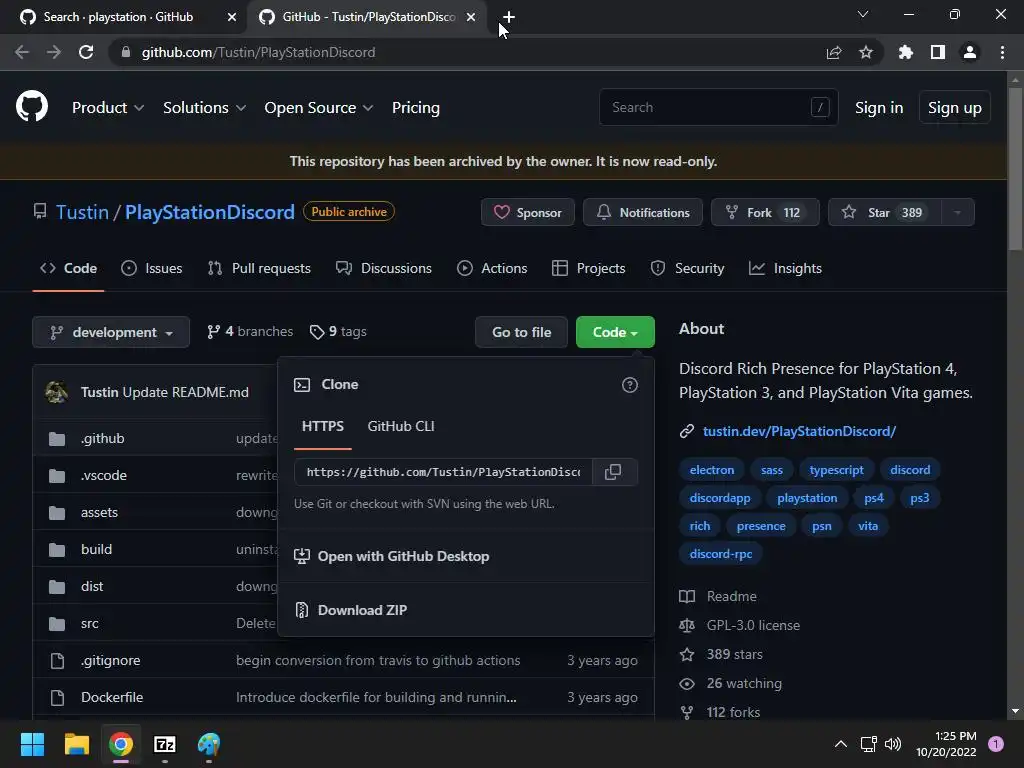Open the .github folder
Viewport: 1024px width, 768px height.
coord(103,438)
